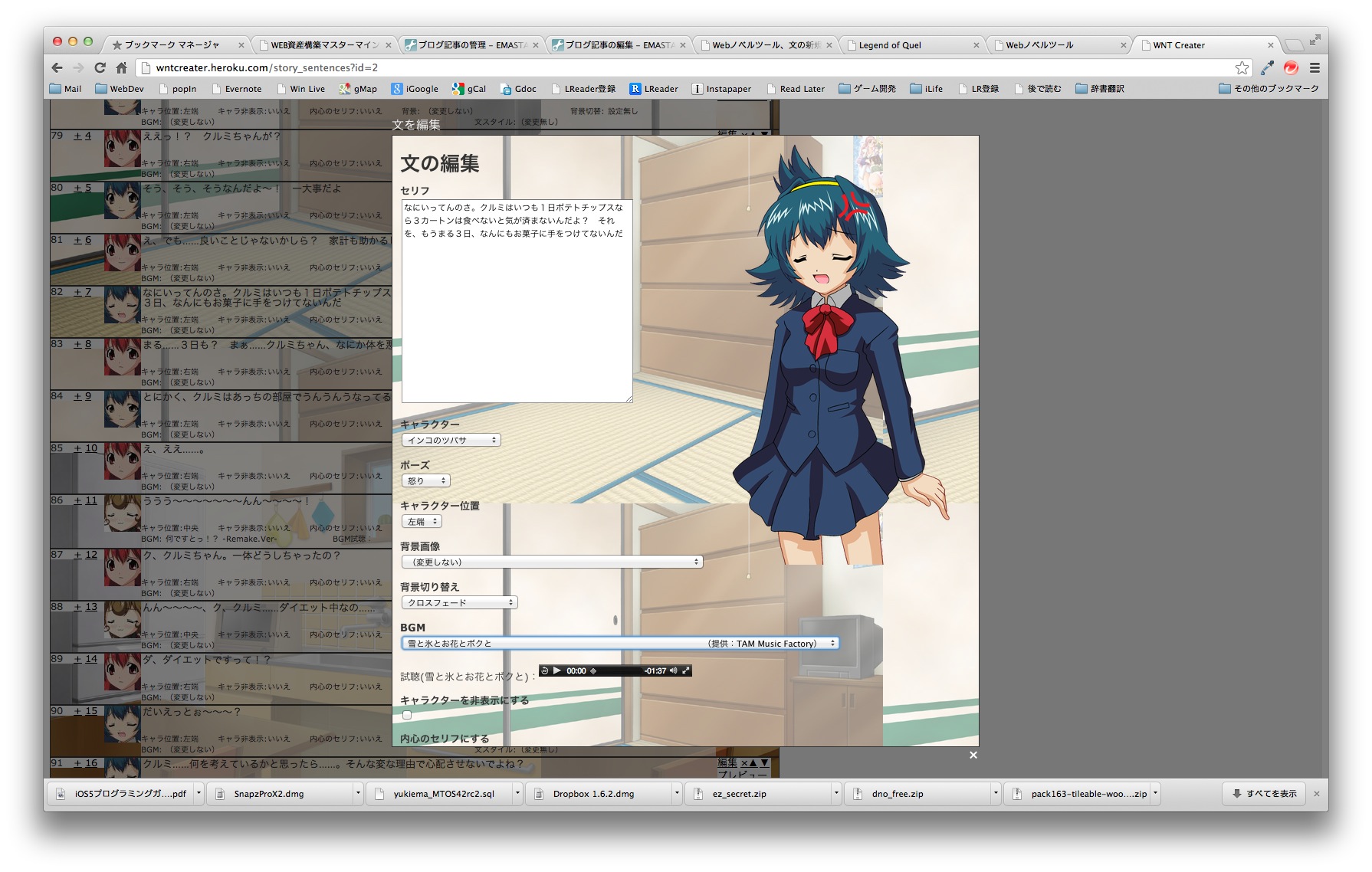The width and height of the screenshot is (1372, 872).
Task: Click すべてを表示 downloads button
Action: 1264,794
